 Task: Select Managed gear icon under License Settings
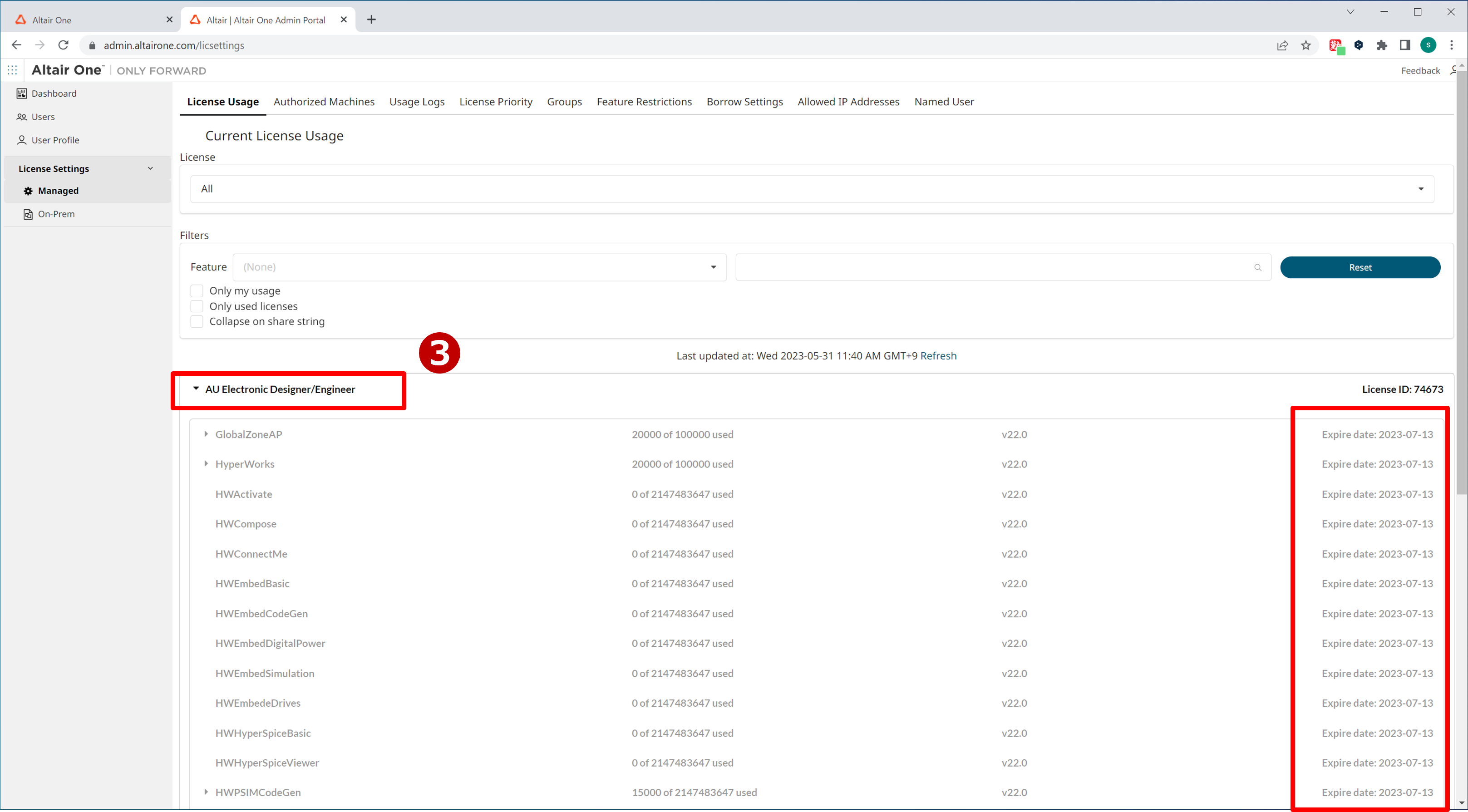click(x=28, y=191)
